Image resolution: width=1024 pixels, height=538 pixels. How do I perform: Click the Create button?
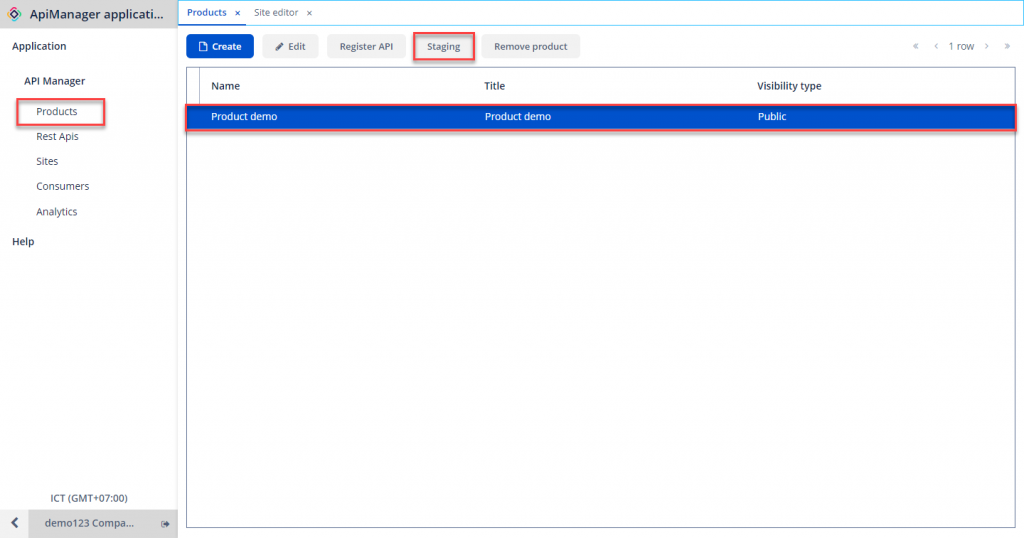pyautogui.click(x=220, y=47)
